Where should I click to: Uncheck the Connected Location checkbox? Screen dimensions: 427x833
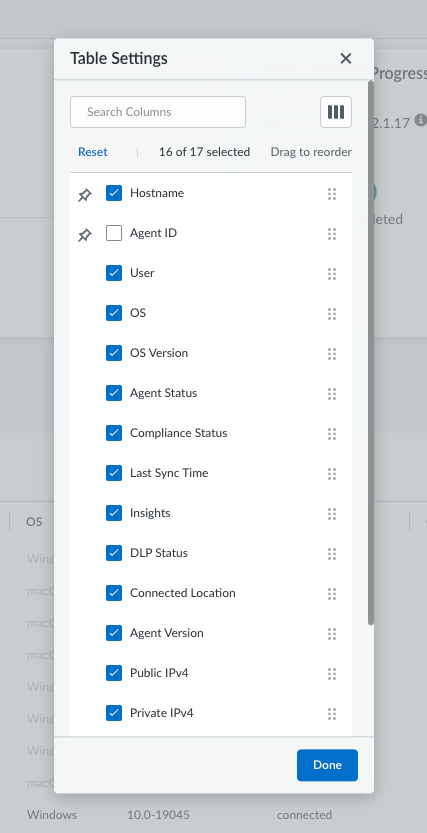point(114,593)
